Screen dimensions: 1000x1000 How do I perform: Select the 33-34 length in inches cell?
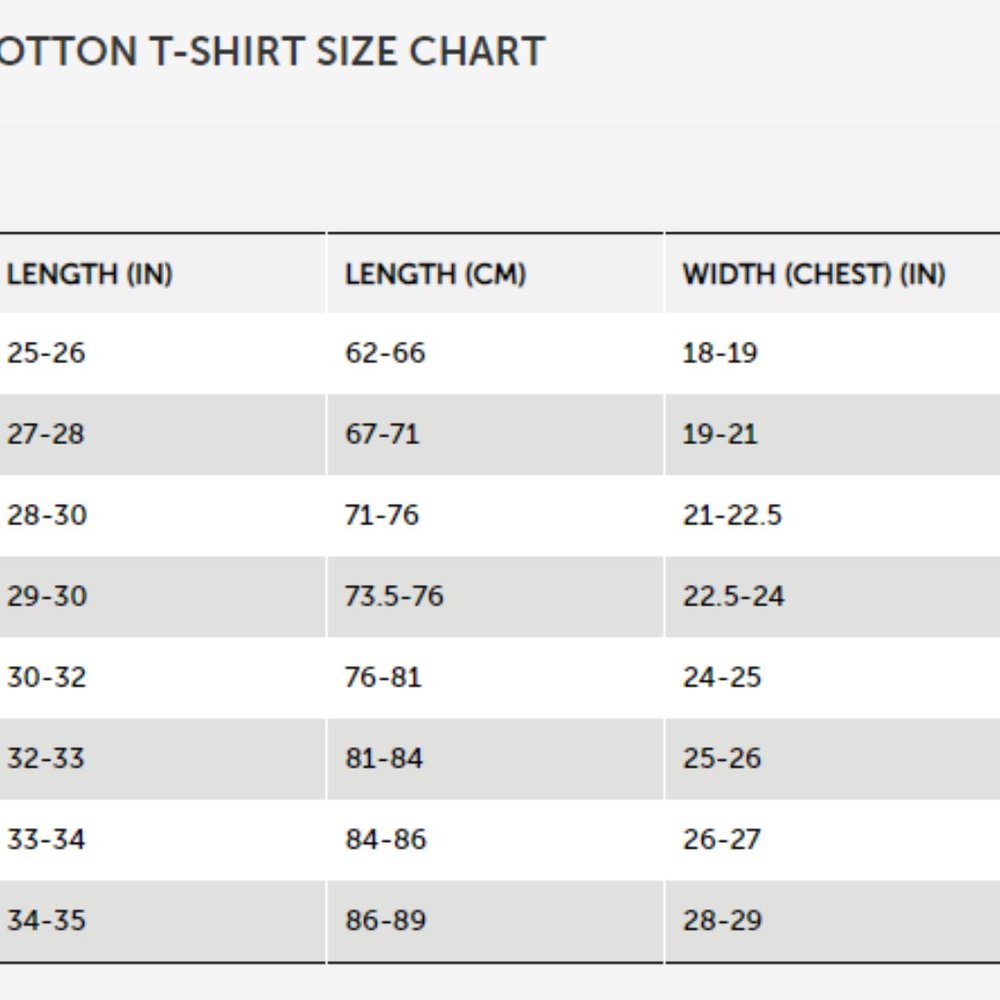162,839
